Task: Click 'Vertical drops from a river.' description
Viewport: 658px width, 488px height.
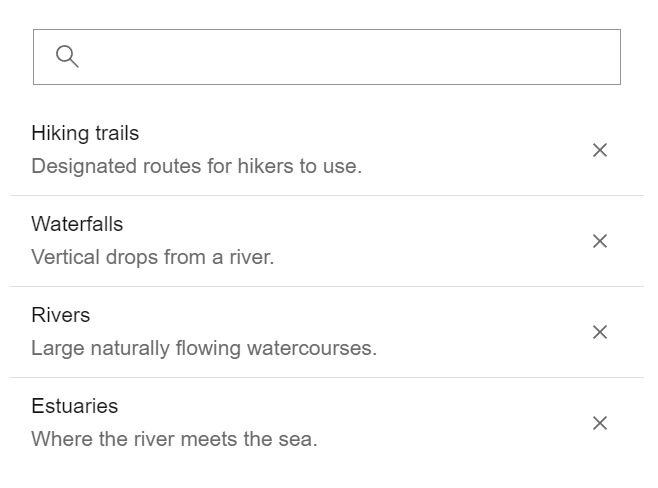Action: coord(152,257)
